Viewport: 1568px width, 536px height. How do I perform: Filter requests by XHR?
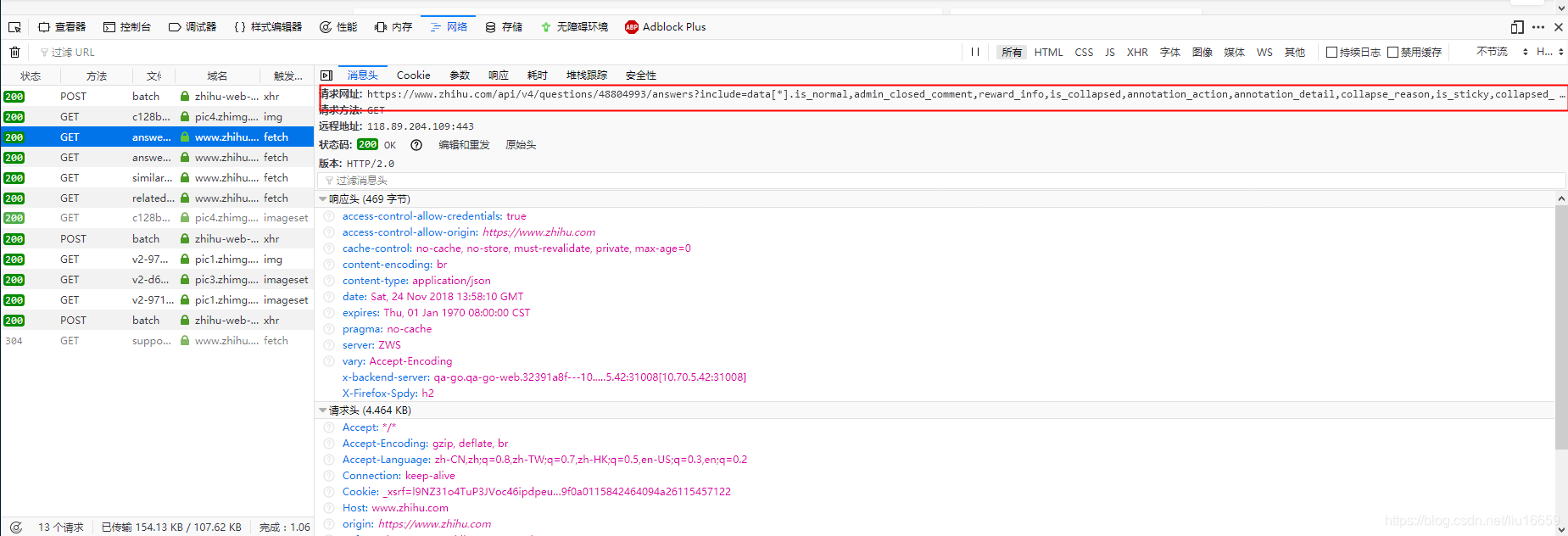[1137, 52]
